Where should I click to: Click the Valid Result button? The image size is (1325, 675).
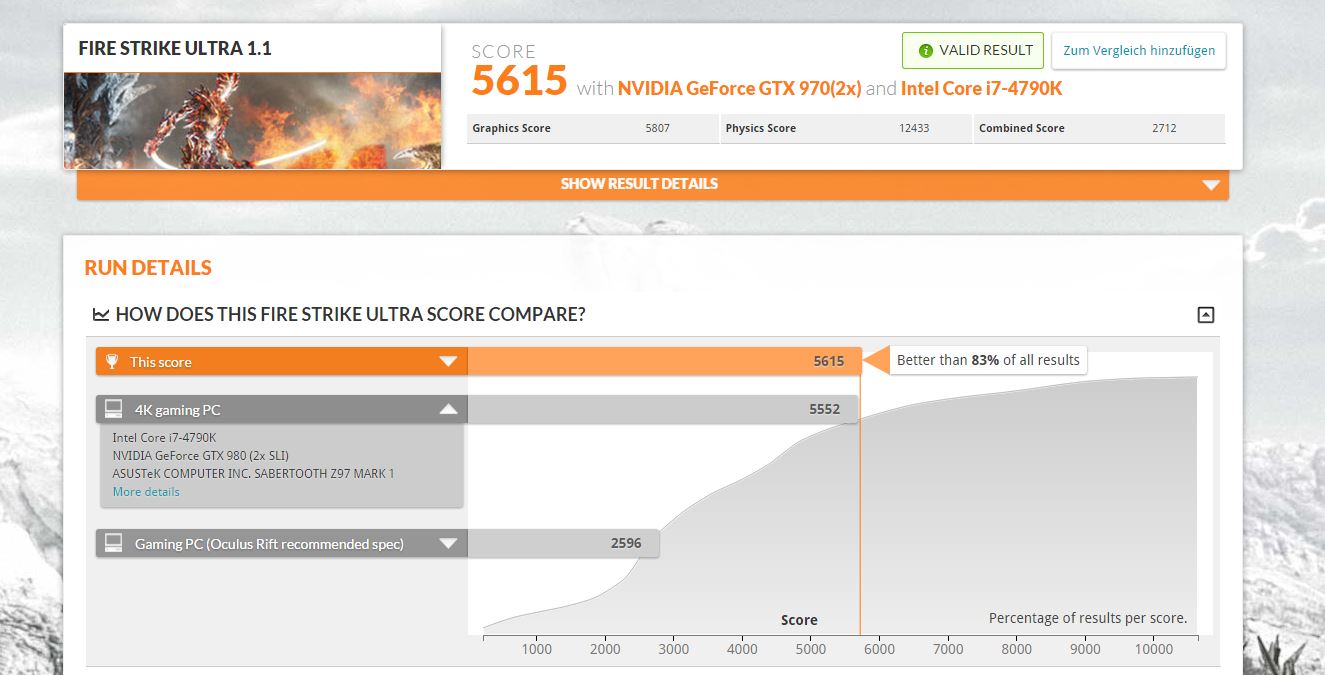click(x=973, y=50)
